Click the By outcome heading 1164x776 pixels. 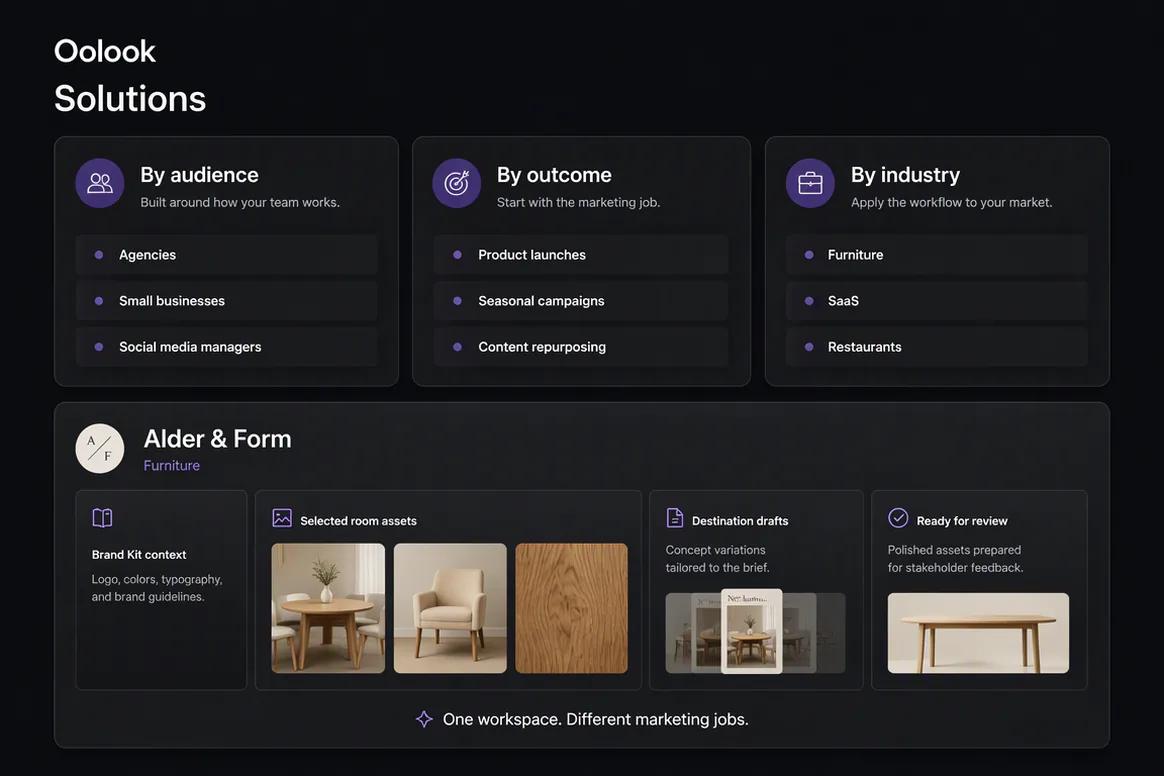pos(554,175)
